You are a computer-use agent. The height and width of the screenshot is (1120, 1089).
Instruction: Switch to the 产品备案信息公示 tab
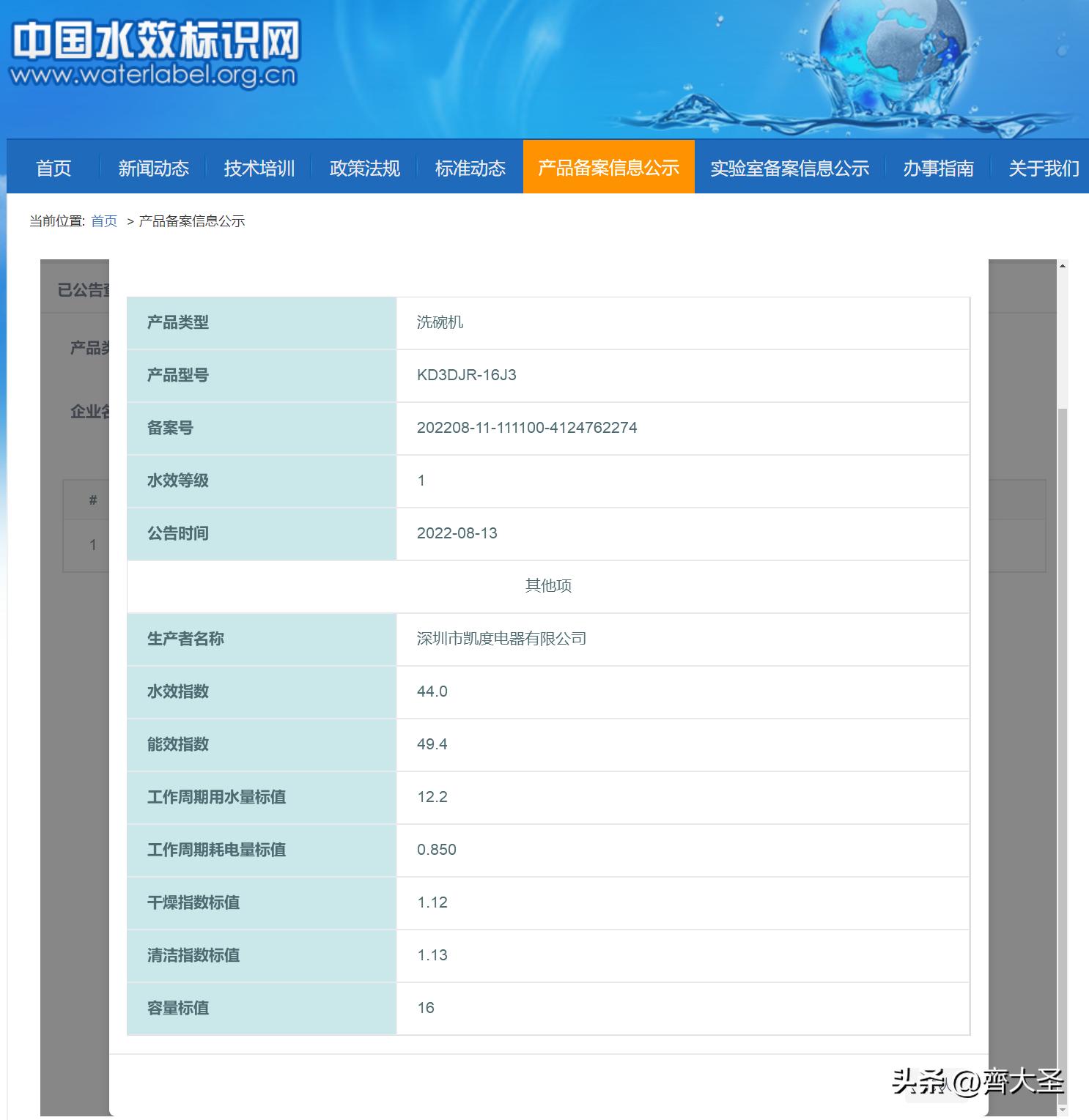pos(608,168)
